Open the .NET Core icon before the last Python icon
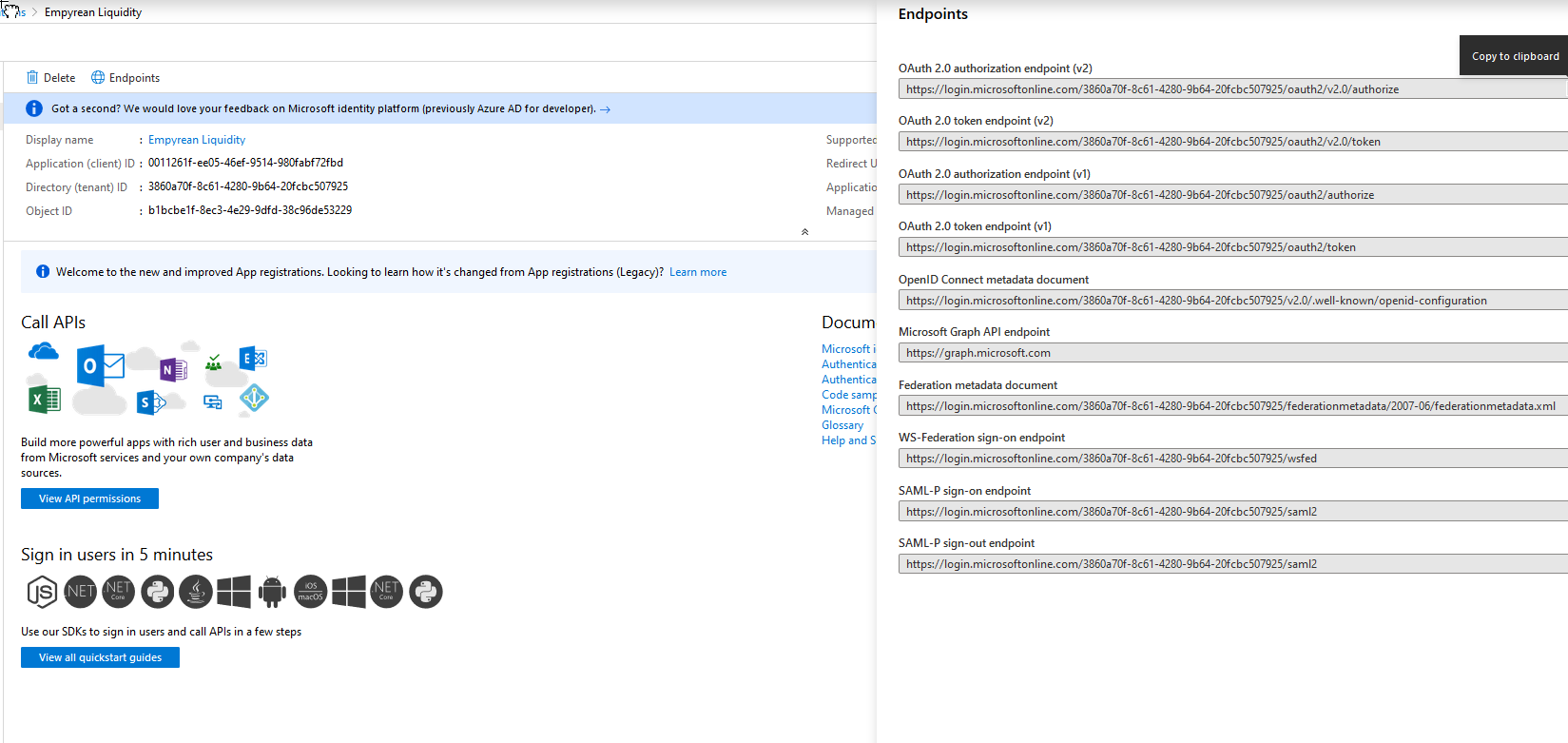 386,592
